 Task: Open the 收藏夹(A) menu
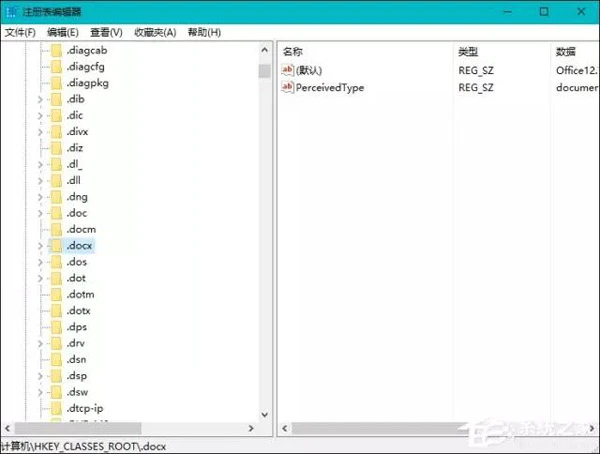click(x=155, y=33)
